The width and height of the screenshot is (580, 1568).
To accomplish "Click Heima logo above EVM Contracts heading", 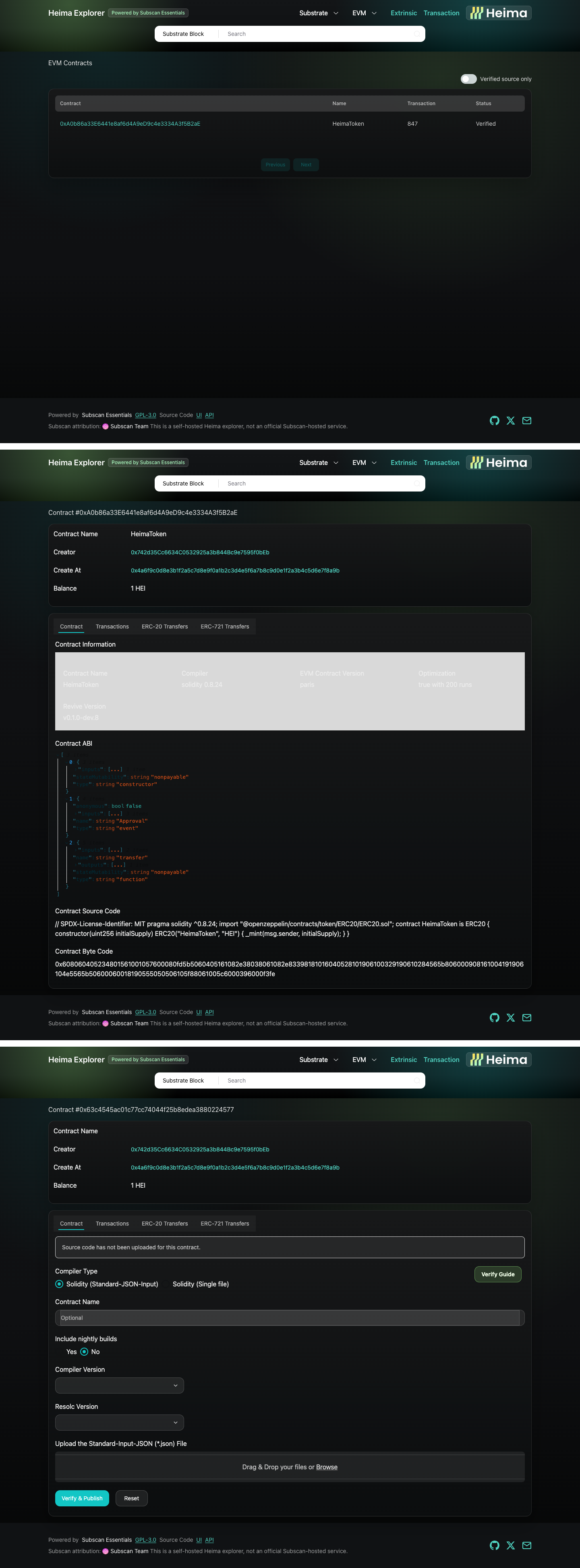I will pos(499,13).
